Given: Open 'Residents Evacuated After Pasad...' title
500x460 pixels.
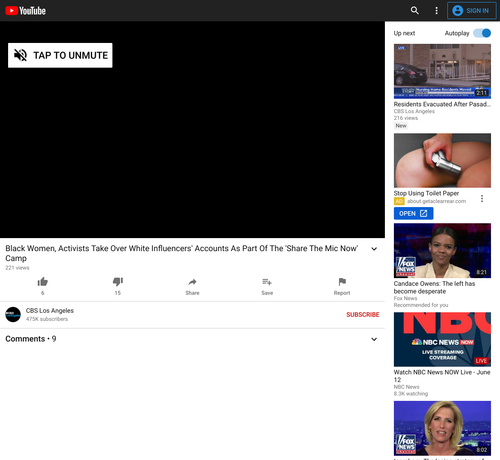Looking at the screenshot, I should point(442,104).
